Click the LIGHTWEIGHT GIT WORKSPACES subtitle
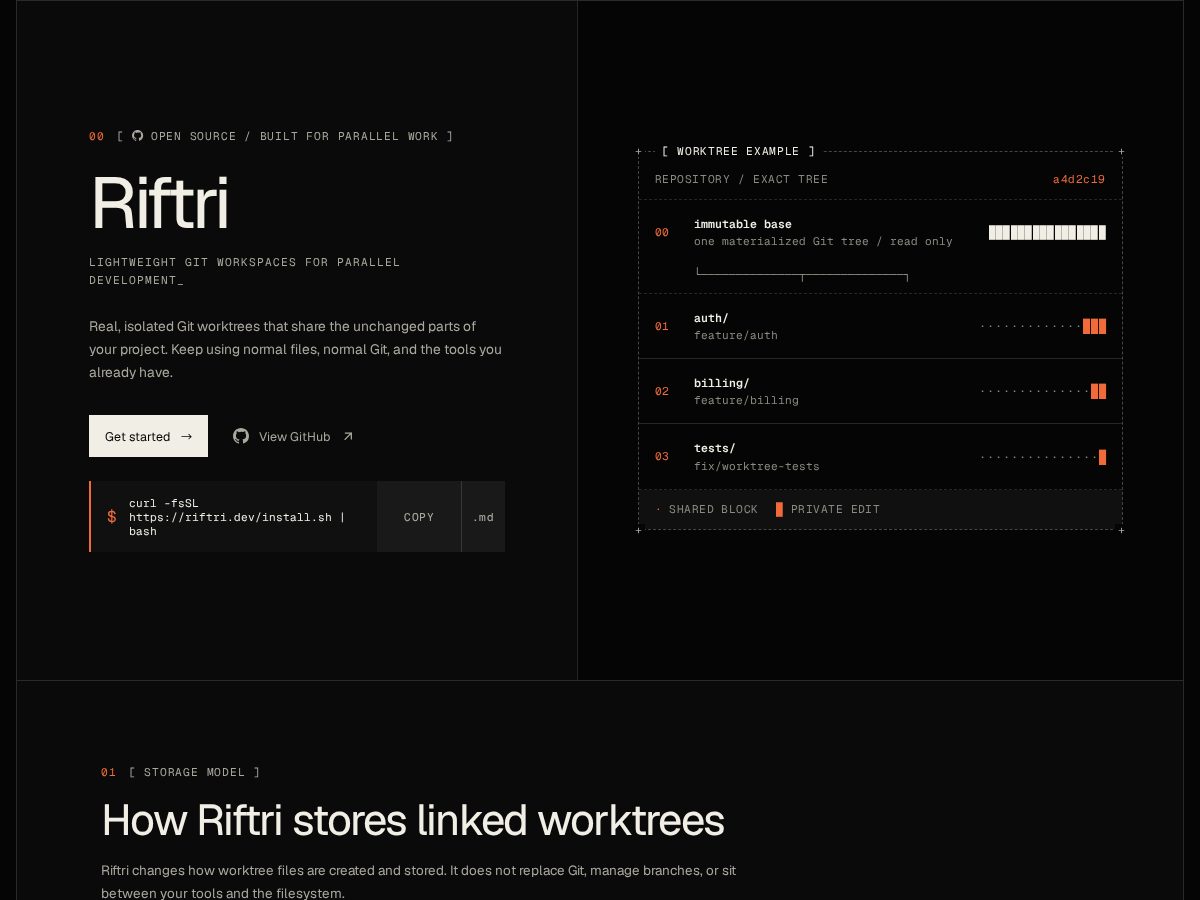 [x=244, y=271]
